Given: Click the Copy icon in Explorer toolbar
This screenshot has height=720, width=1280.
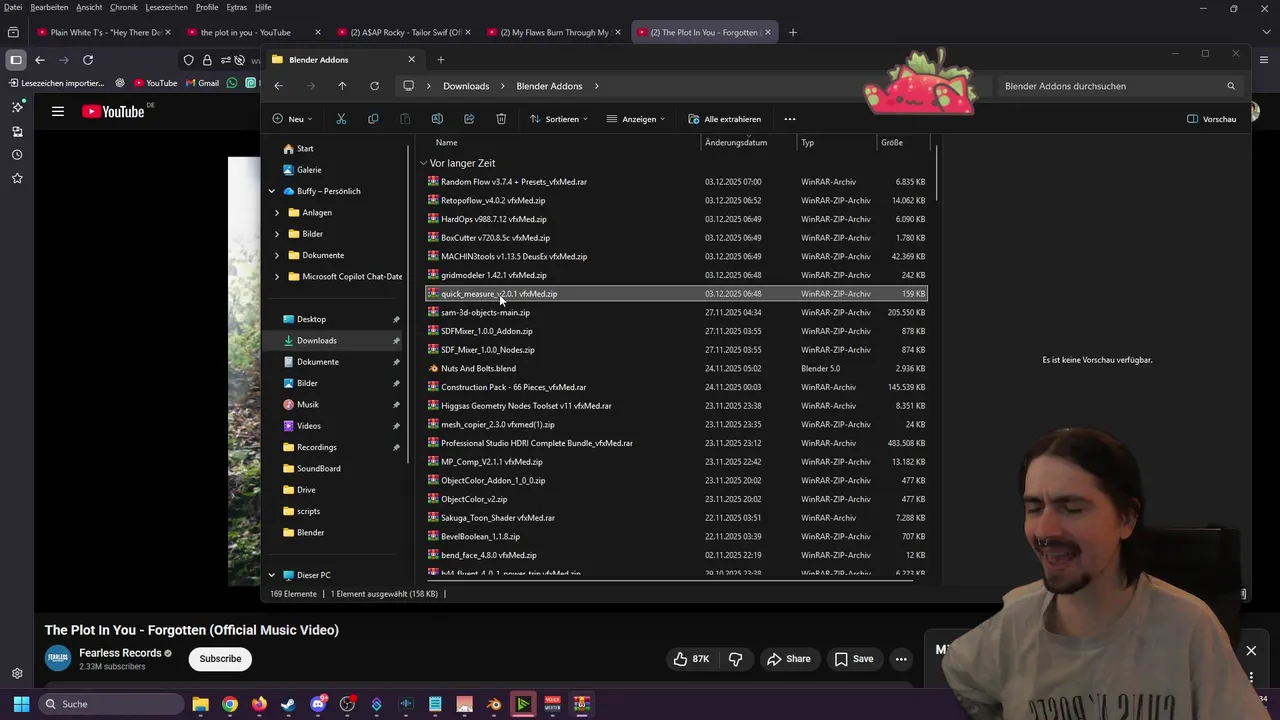Looking at the screenshot, I should tap(373, 119).
